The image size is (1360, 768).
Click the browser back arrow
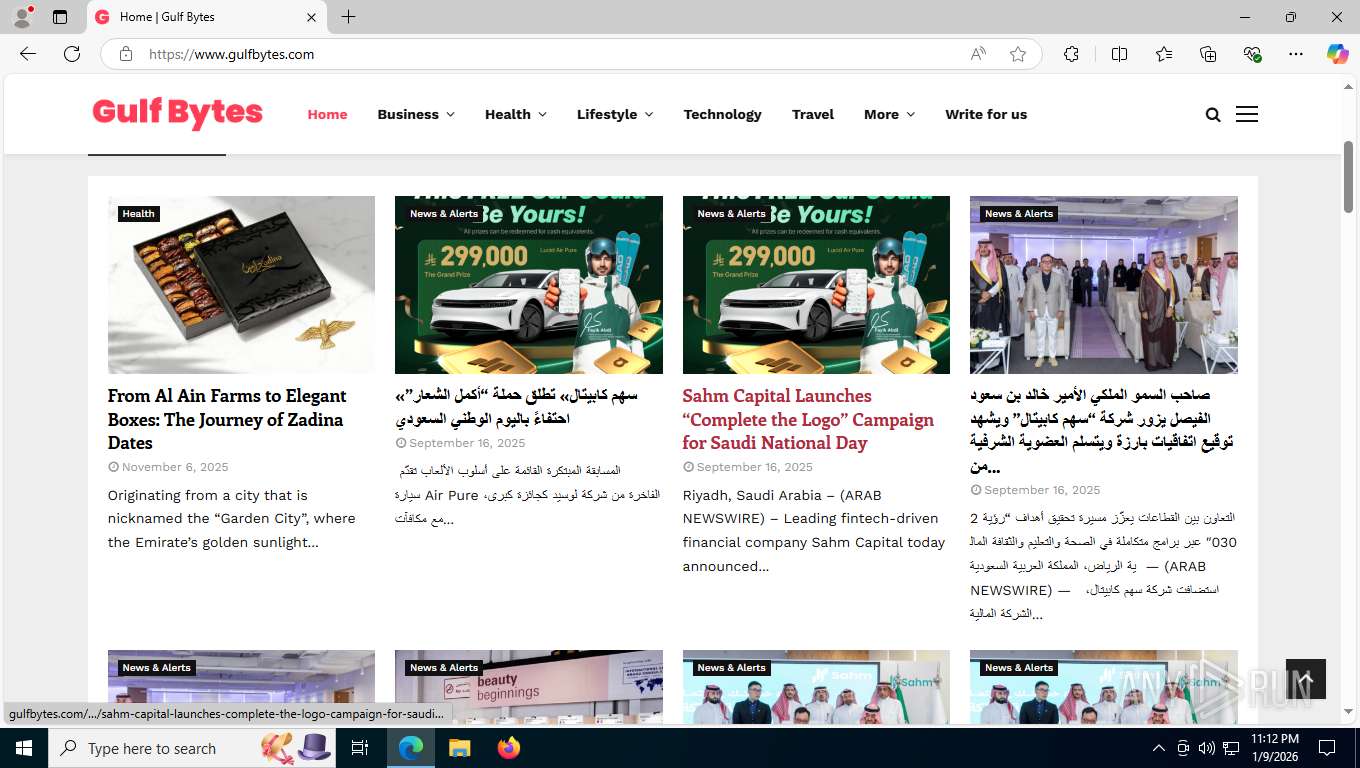coord(28,54)
